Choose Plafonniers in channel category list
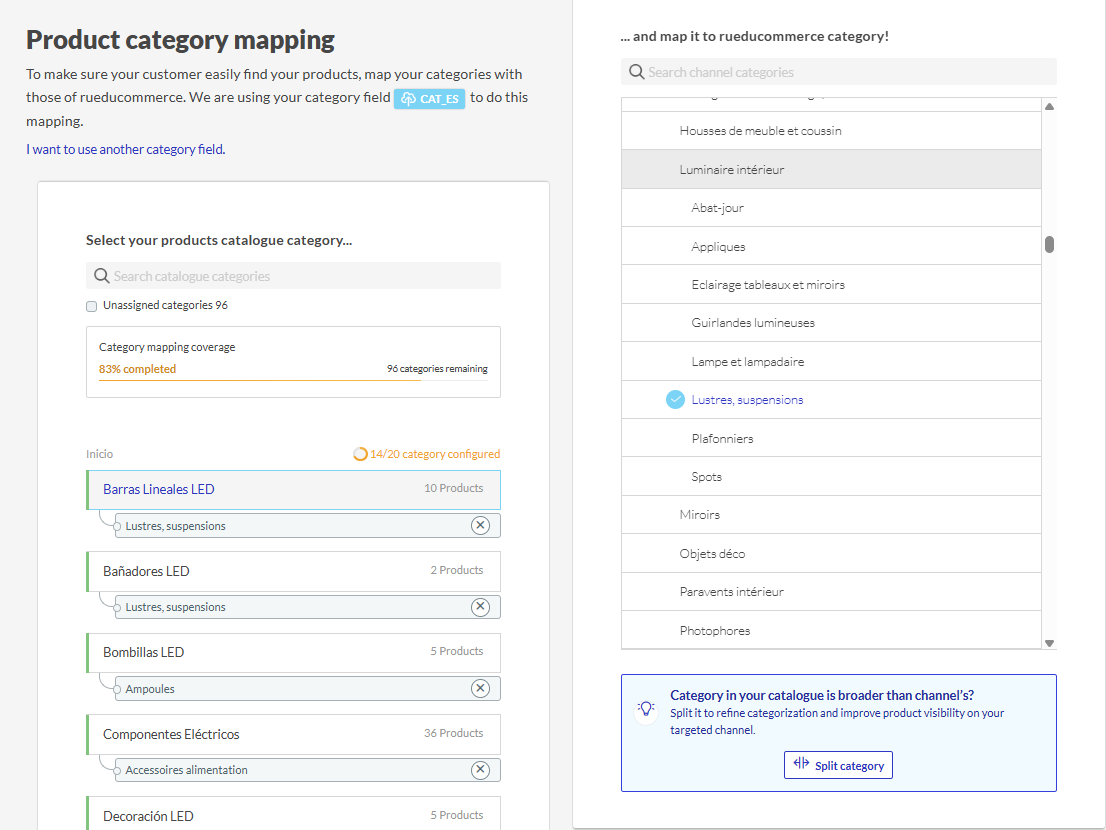This screenshot has width=1106, height=830. pos(722,439)
